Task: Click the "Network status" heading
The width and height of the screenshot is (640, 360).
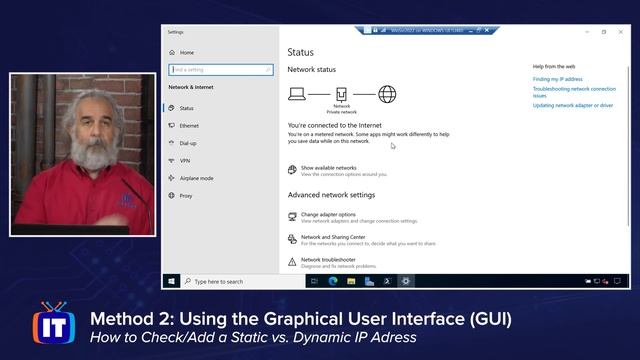Action: click(x=311, y=69)
